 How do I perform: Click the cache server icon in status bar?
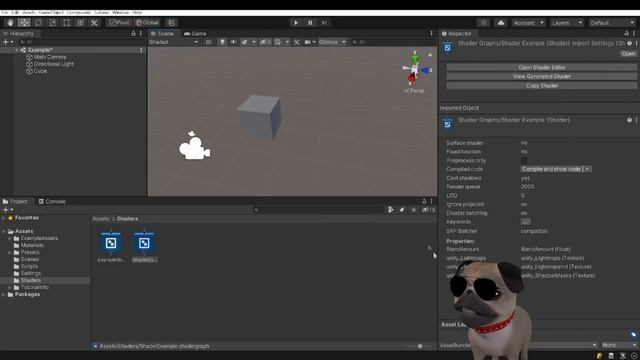(x=611, y=356)
